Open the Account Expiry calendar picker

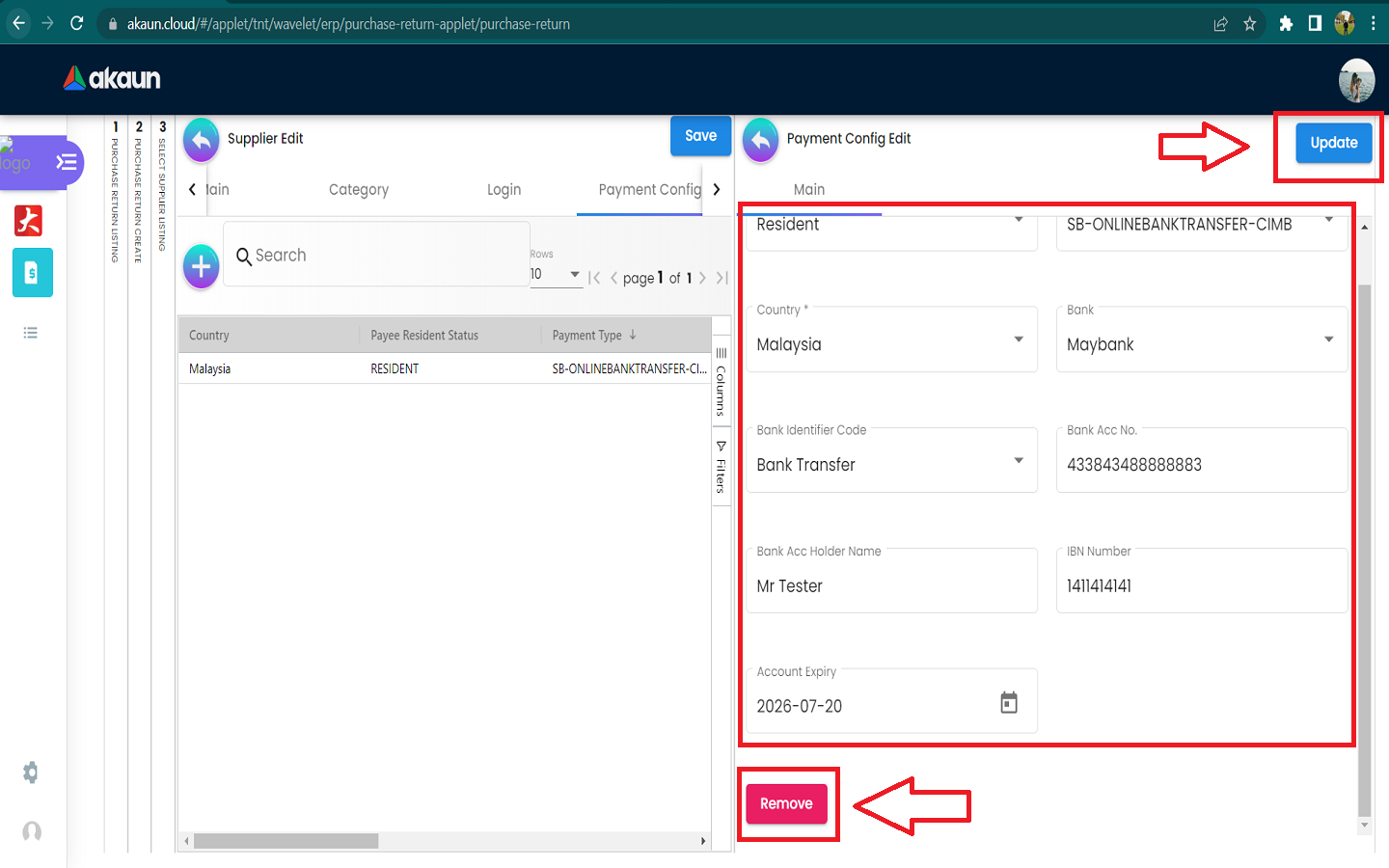tap(1008, 703)
